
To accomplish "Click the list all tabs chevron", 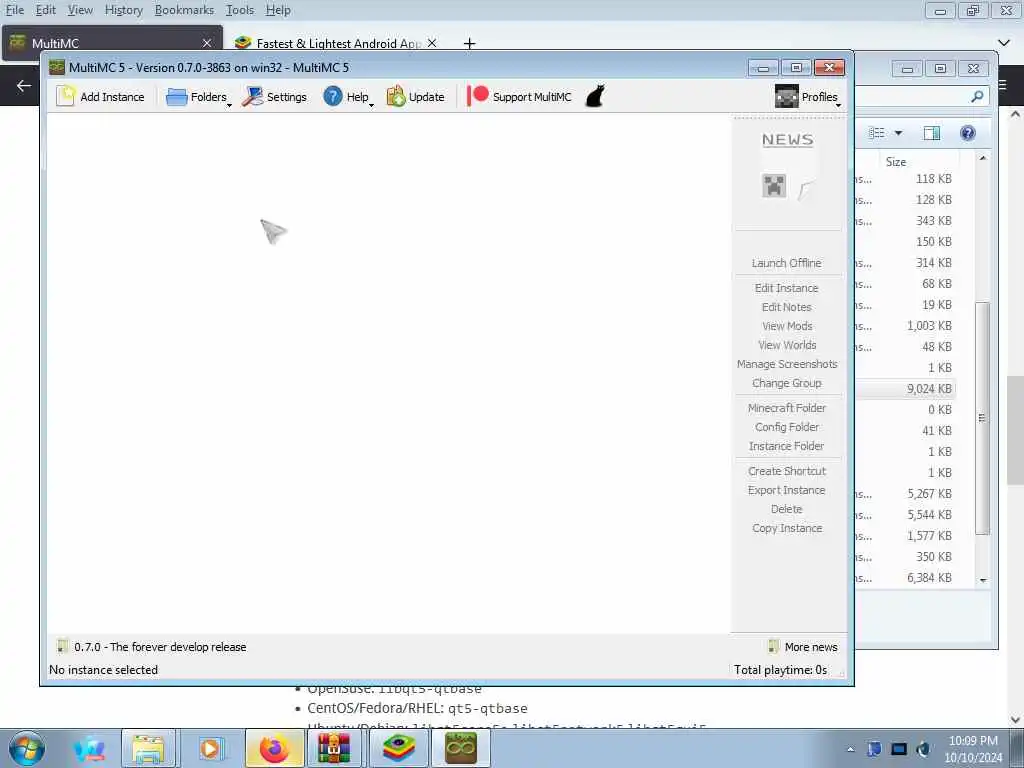I will 1004,43.
